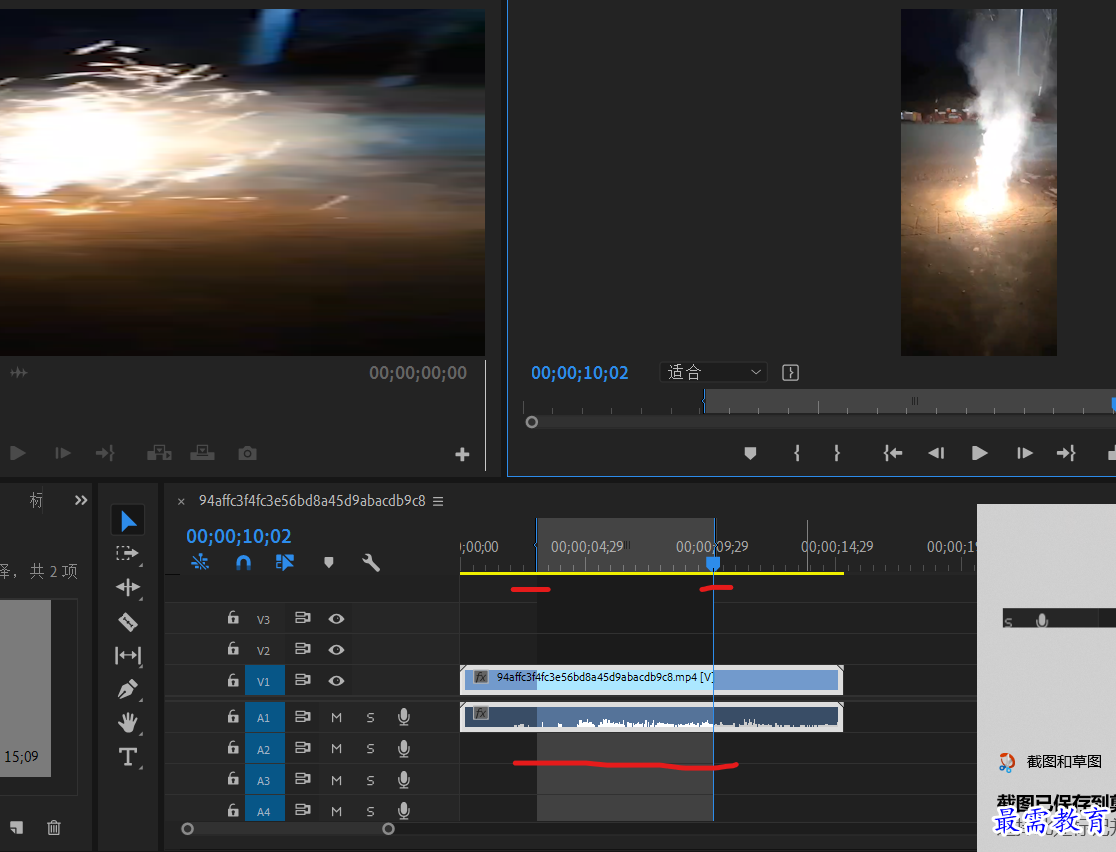
Task: Click drag-audio-only waveform icon in Source monitor
Action: pos(19,372)
